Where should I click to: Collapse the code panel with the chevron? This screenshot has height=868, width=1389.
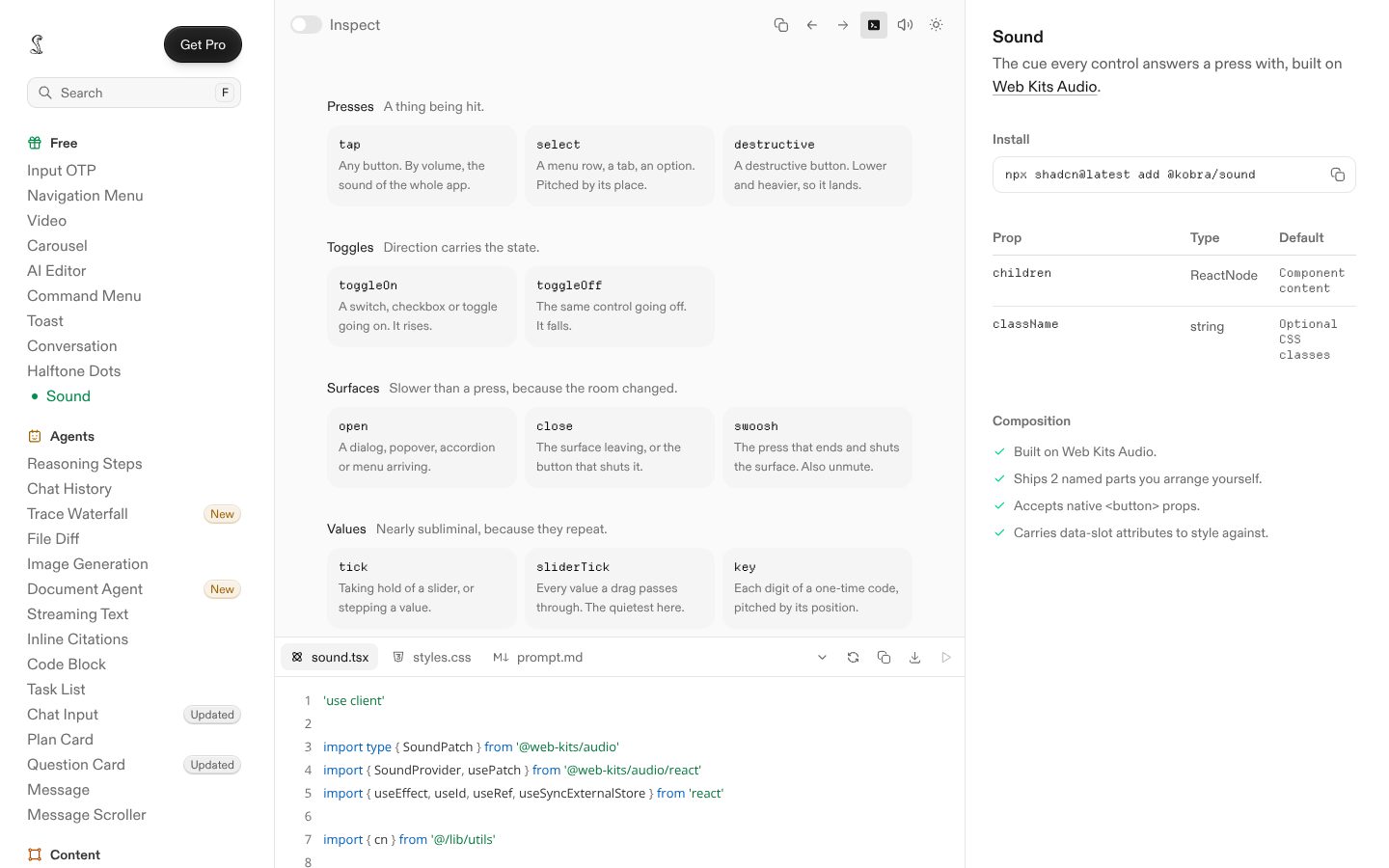[822, 657]
